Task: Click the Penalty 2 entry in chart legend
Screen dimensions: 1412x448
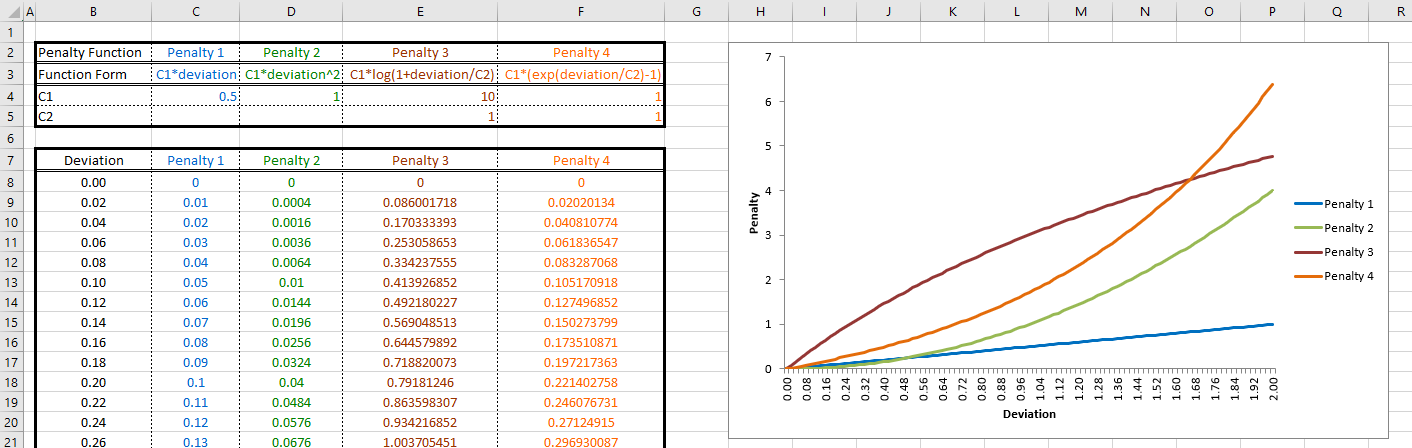Action: pyautogui.click(x=1349, y=227)
